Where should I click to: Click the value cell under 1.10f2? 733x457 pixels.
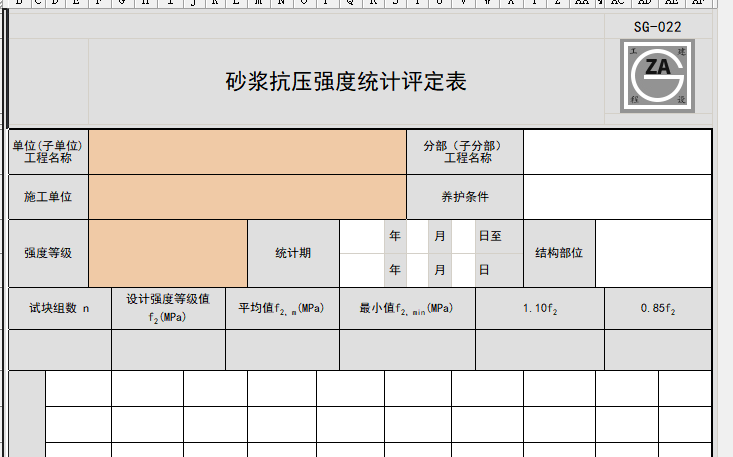[540, 350]
